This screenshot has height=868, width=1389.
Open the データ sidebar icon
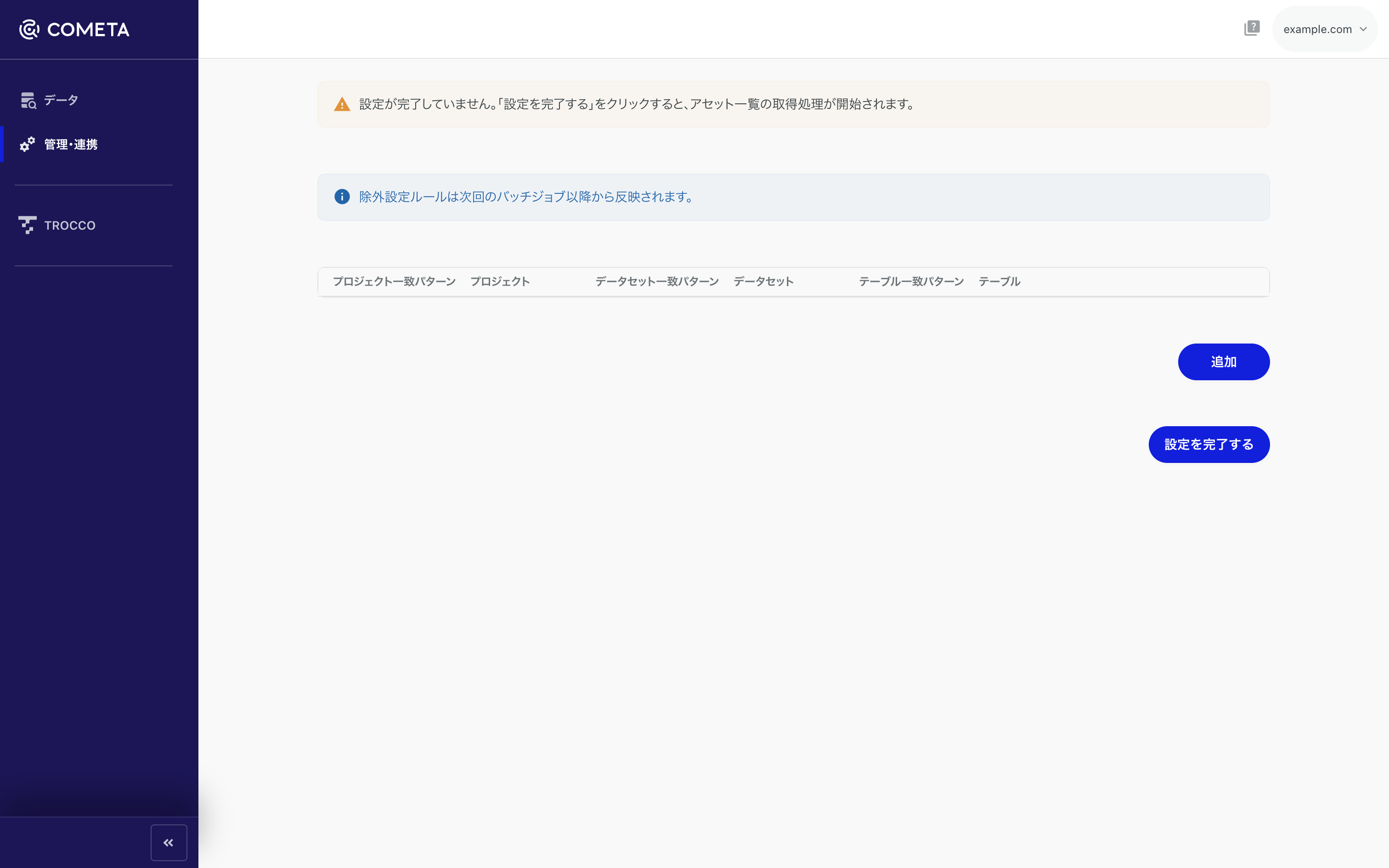coord(28,101)
